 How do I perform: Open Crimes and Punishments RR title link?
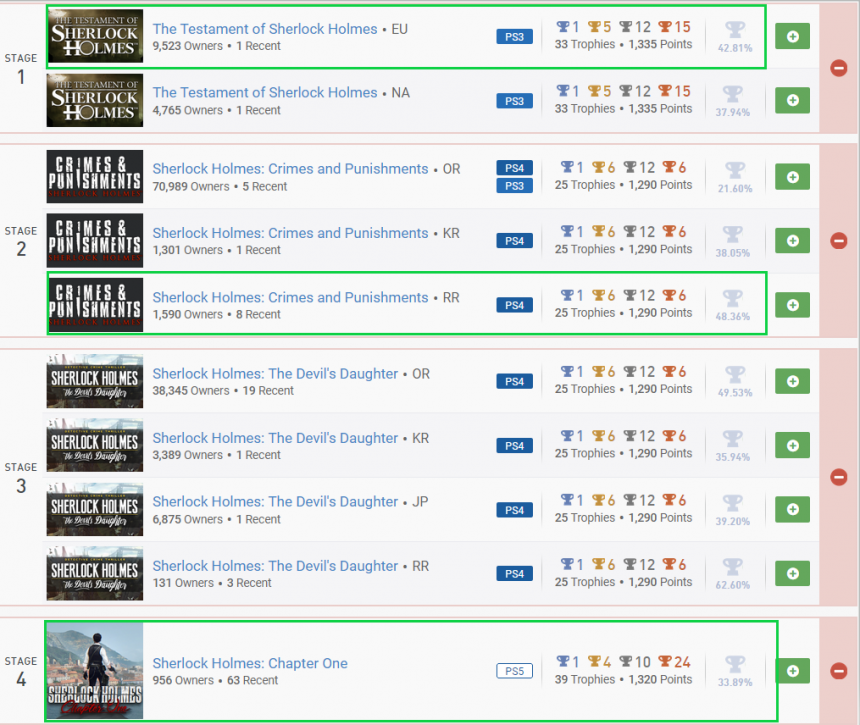290,297
